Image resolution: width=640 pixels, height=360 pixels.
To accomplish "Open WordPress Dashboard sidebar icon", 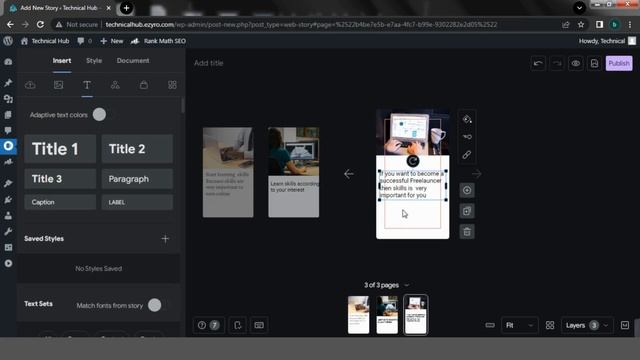I will [8, 62].
